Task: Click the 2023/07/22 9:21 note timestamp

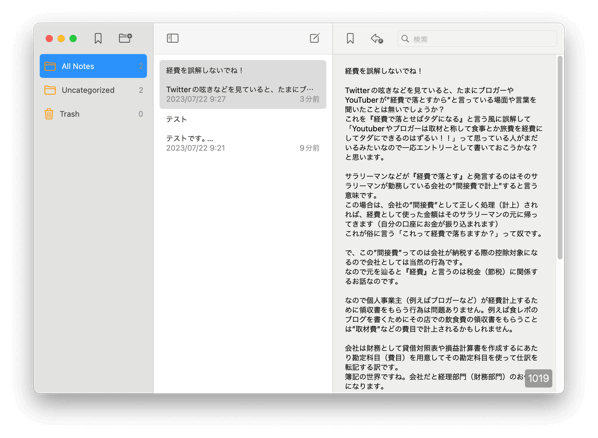Action: click(x=195, y=148)
